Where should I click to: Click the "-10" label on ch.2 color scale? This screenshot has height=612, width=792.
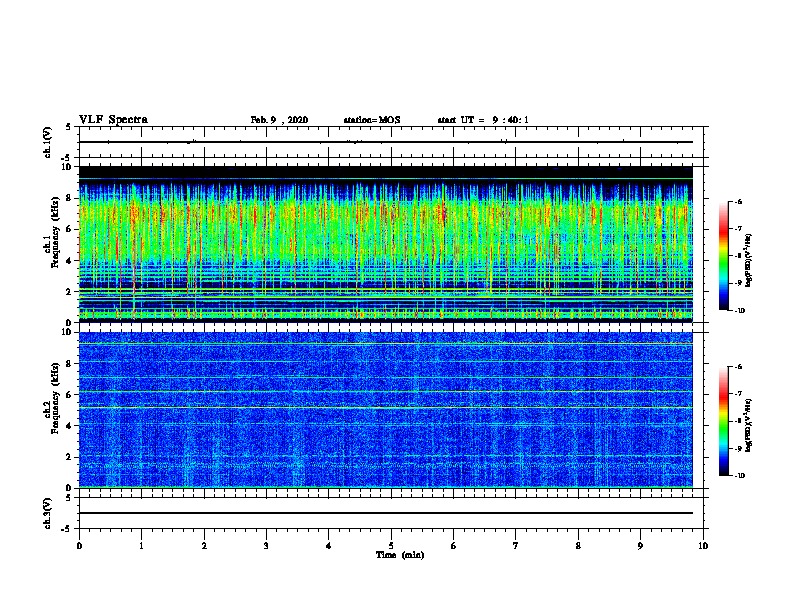point(739,476)
